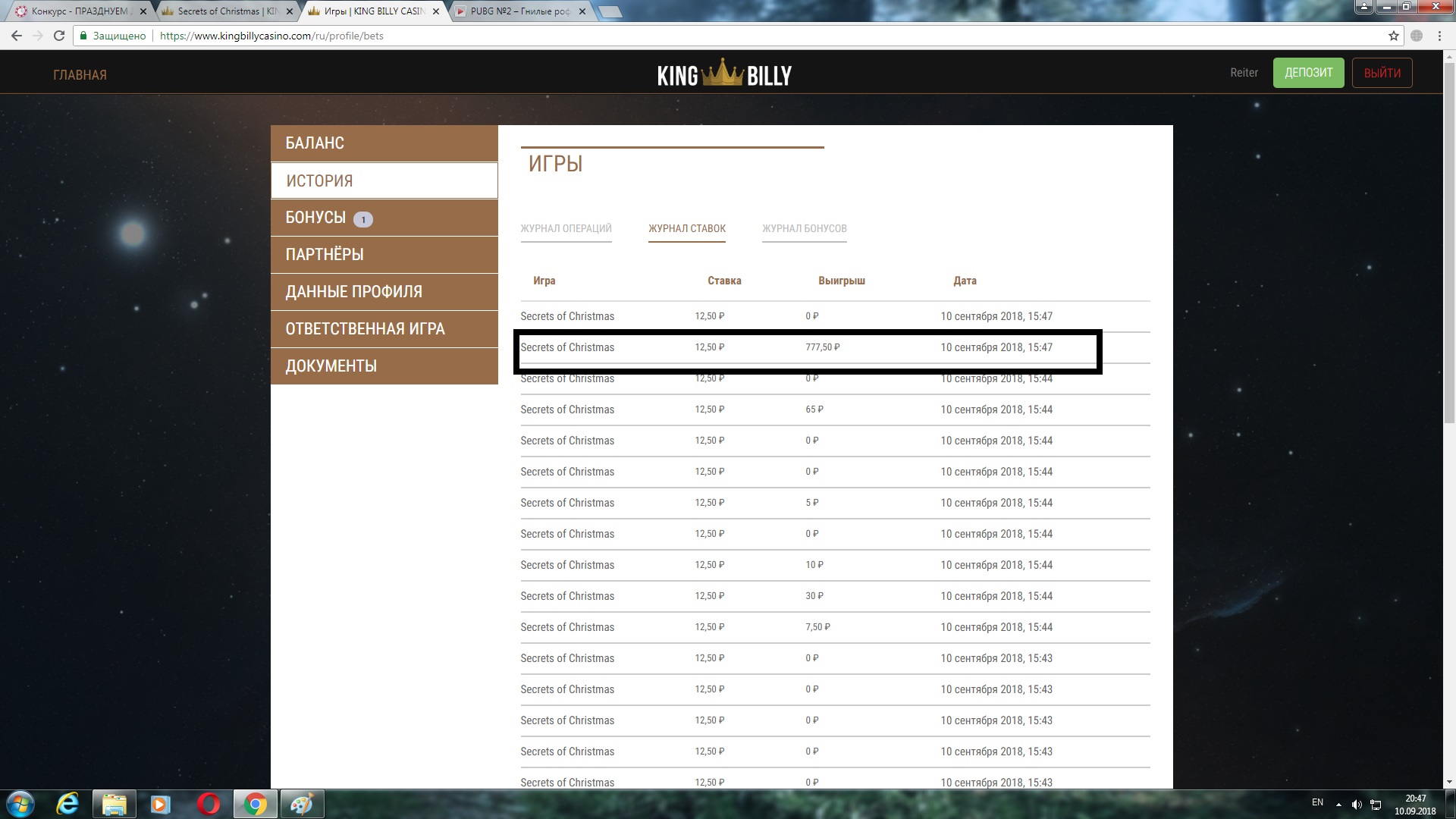
Task: Bookmark page with the star icon
Action: [1393, 36]
